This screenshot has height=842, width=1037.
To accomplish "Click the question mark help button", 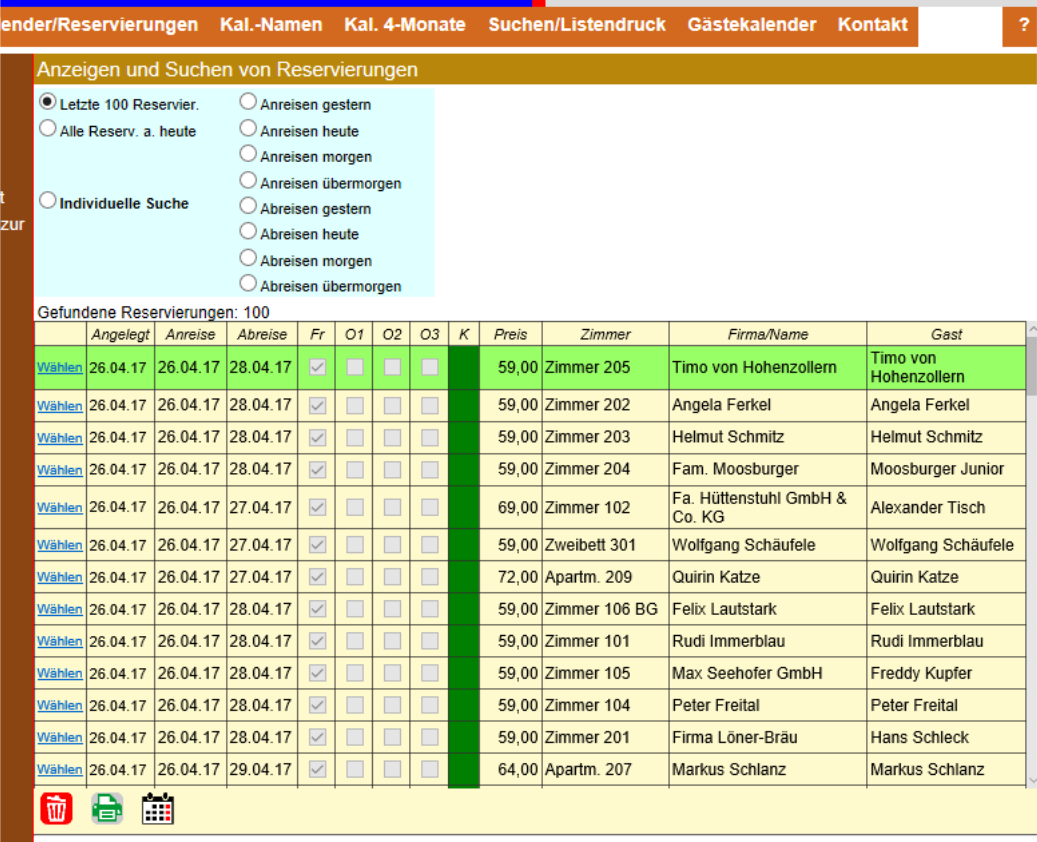I will click(x=1023, y=25).
